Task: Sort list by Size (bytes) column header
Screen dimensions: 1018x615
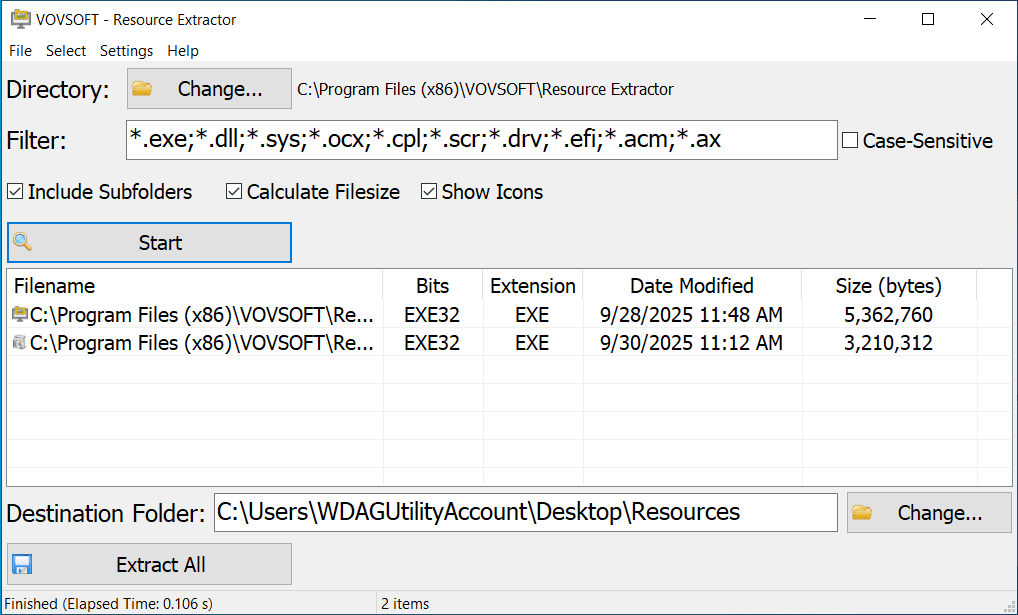Action: 888,286
